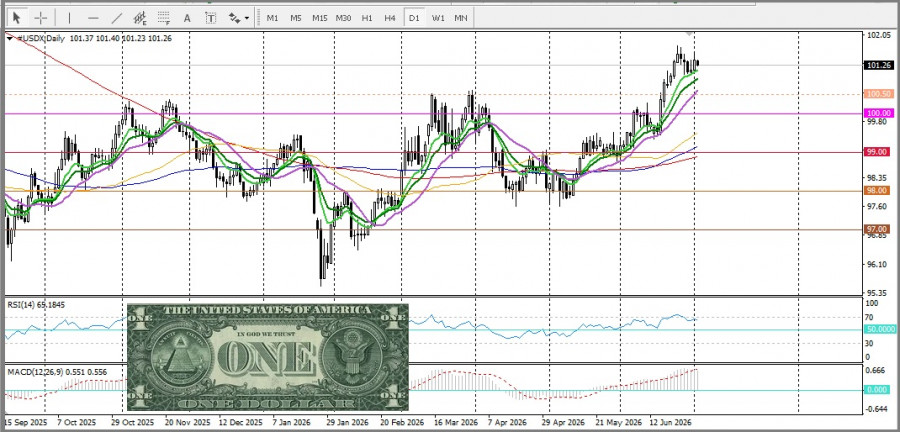The width and height of the screenshot is (900, 432).
Task: Switch to M30 timeframe
Action: (343, 18)
